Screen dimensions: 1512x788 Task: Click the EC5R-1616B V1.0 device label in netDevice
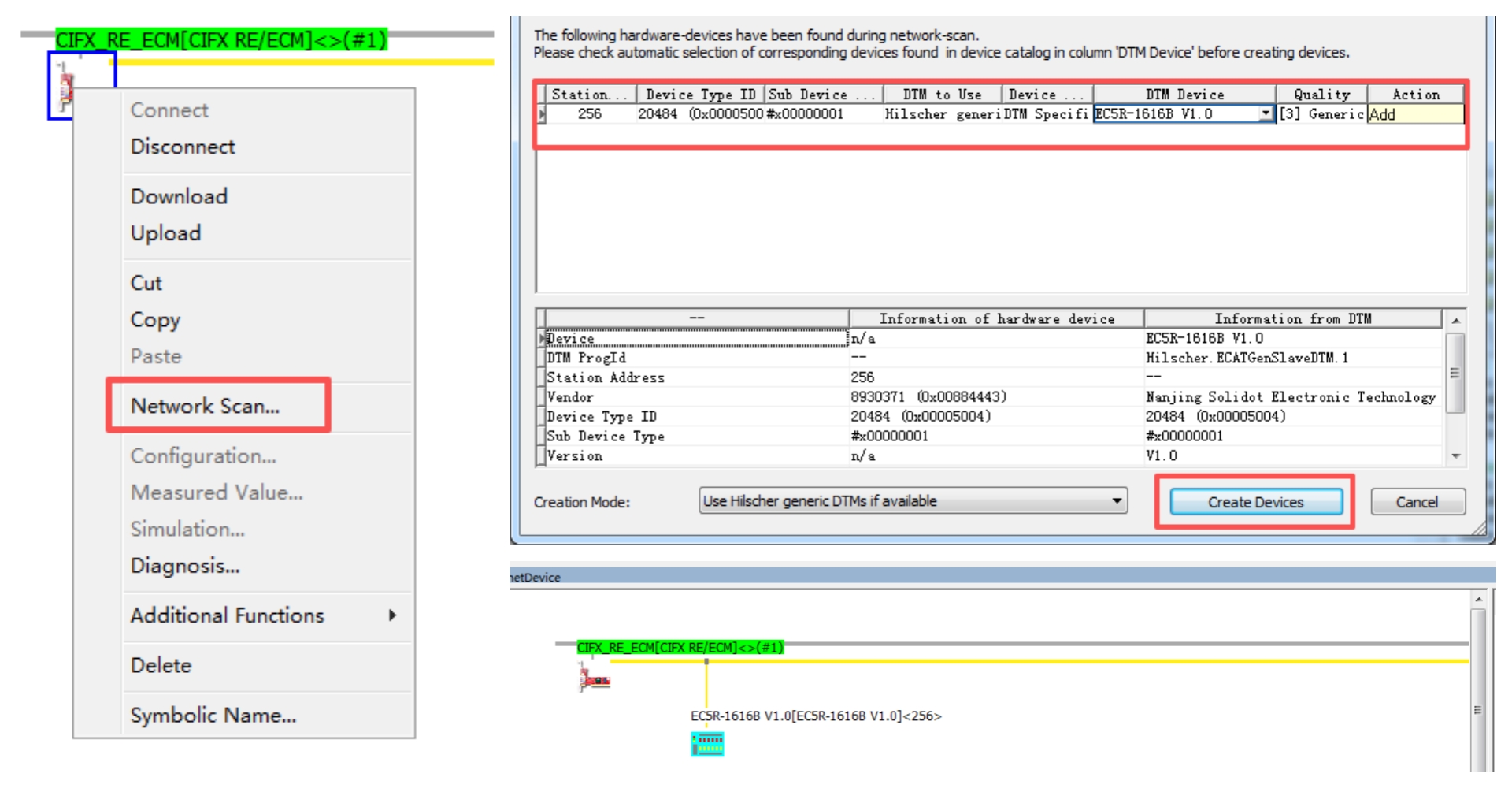[816, 716]
